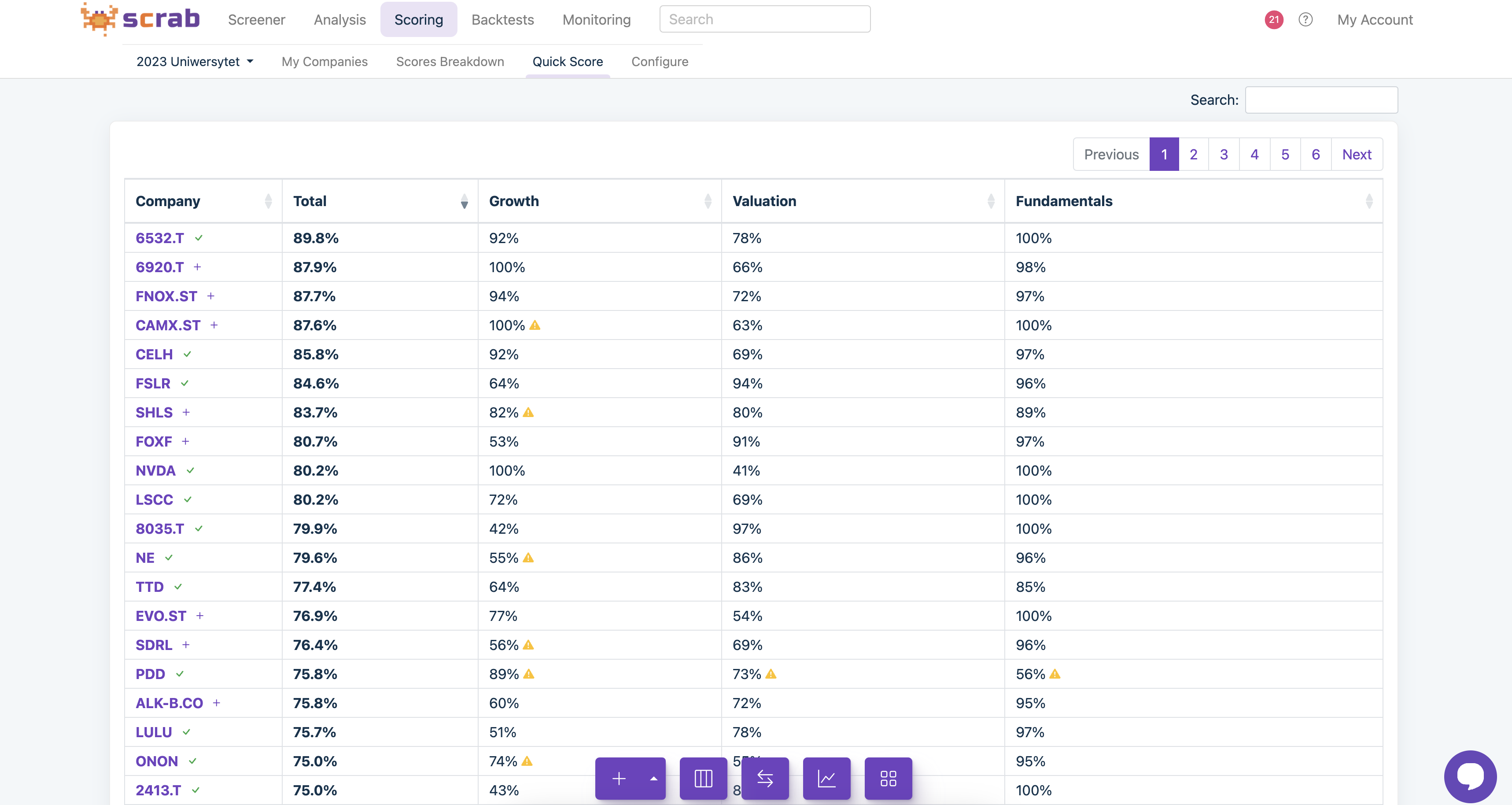Open the line chart icon button
The image size is (1512, 805).
click(826, 779)
